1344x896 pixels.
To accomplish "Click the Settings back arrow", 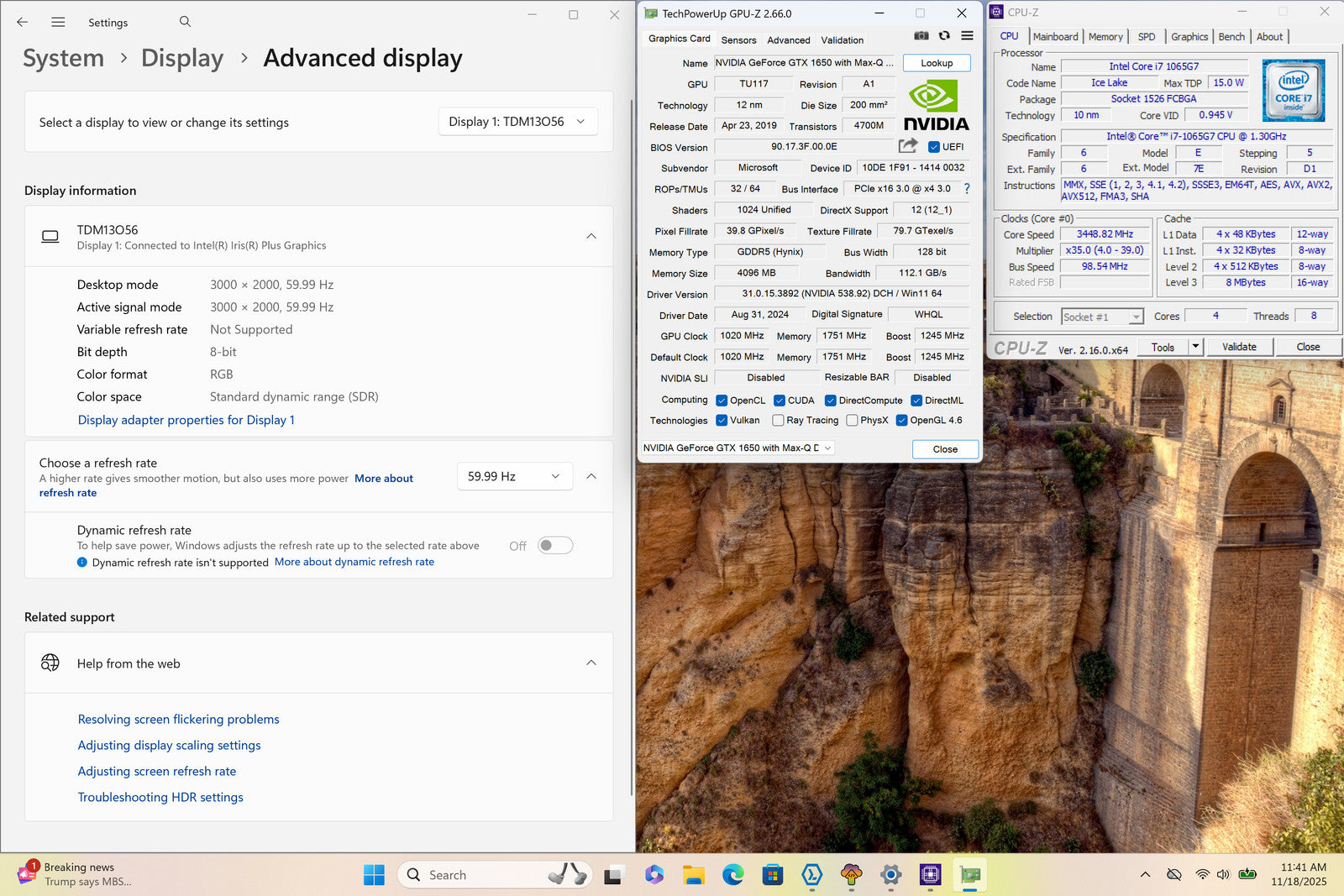I will 23,22.
